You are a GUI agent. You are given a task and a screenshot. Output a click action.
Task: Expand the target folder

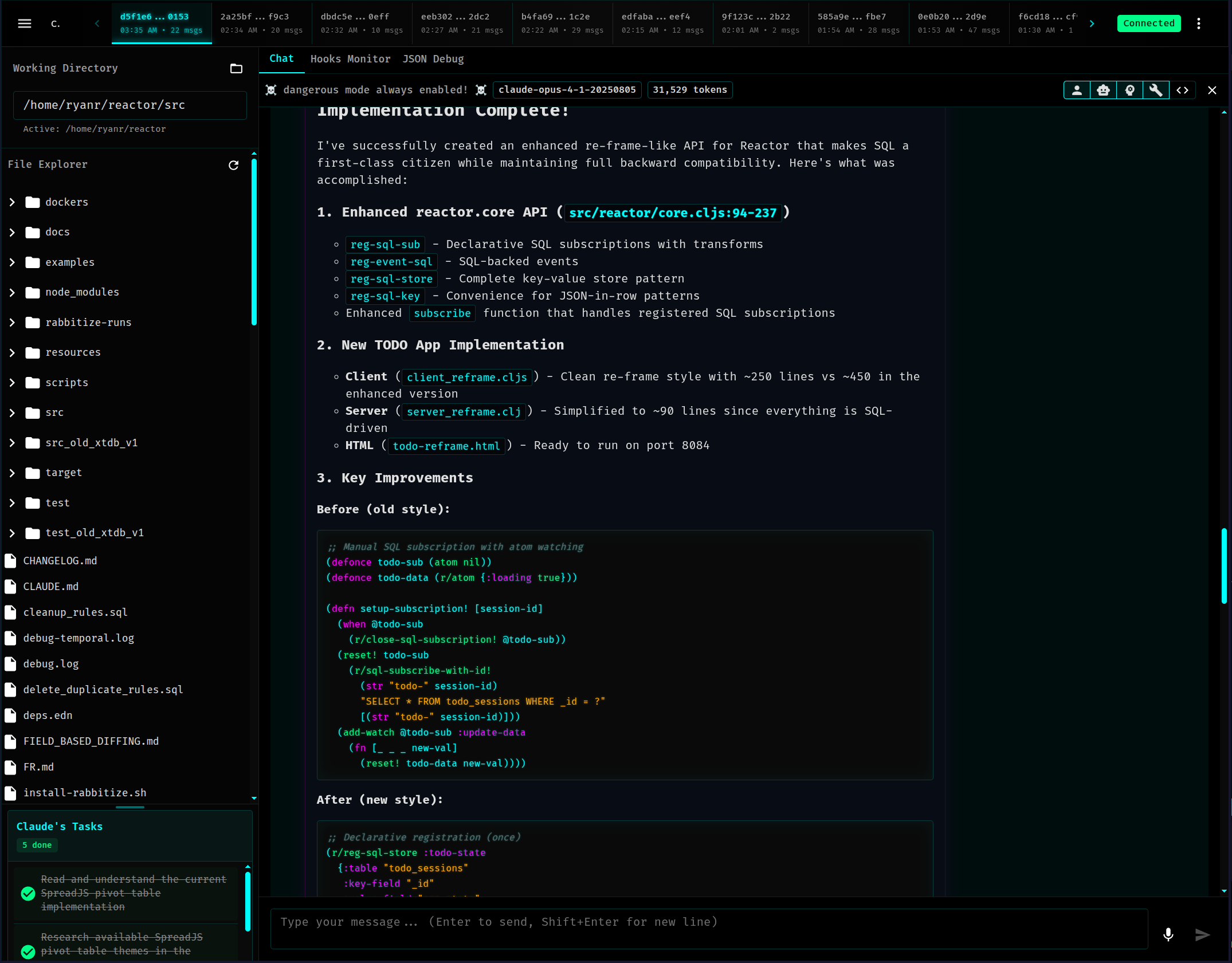(x=12, y=473)
